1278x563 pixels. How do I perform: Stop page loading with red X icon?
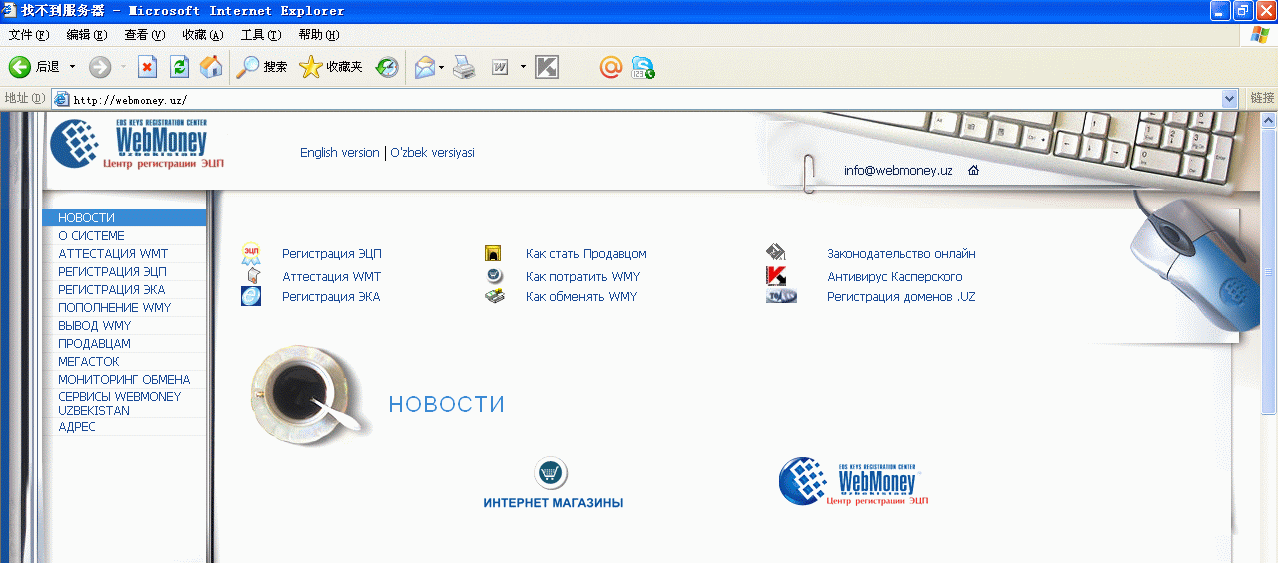147,67
